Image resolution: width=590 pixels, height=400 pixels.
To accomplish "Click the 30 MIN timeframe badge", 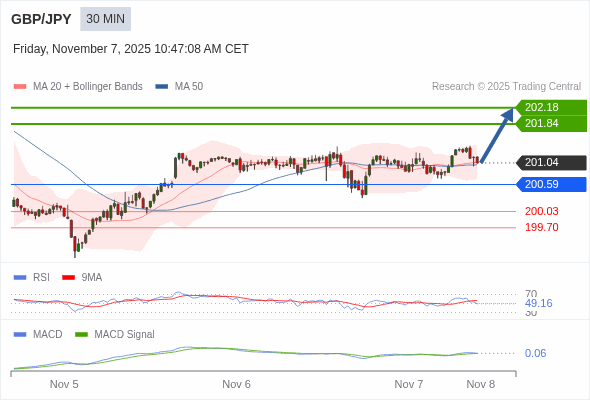I will [x=105, y=19].
